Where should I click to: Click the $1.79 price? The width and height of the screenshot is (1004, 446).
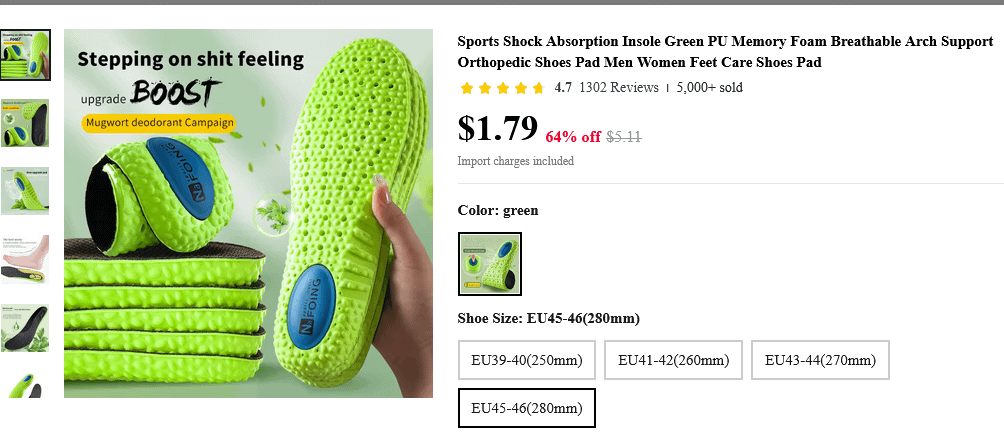coord(498,130)
